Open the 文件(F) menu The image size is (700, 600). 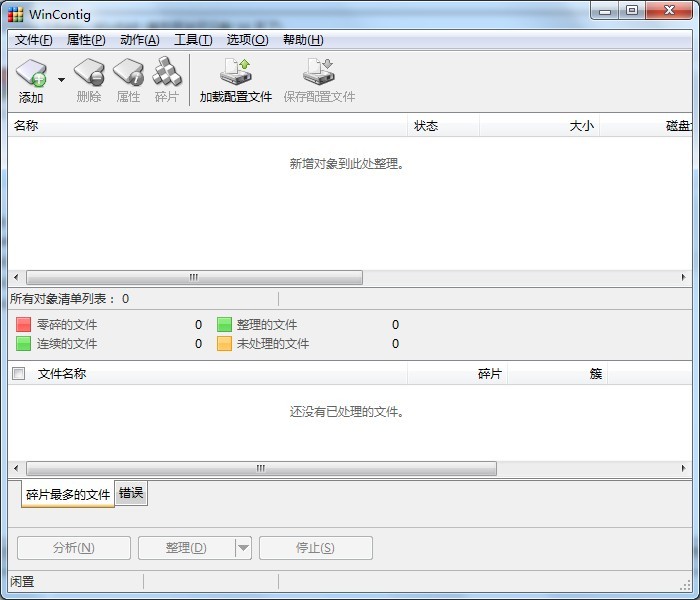(x=34, y=40)
